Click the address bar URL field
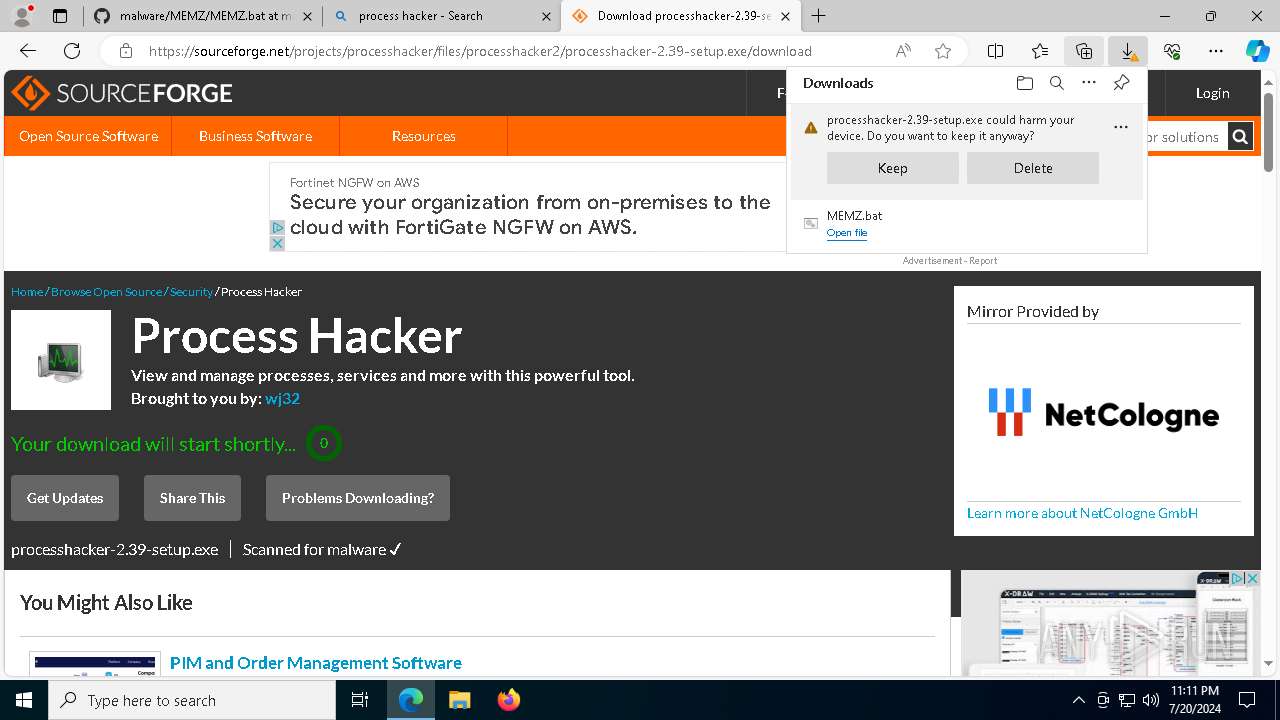Screen dimensions: 1280x720 [x=480, y=51]
